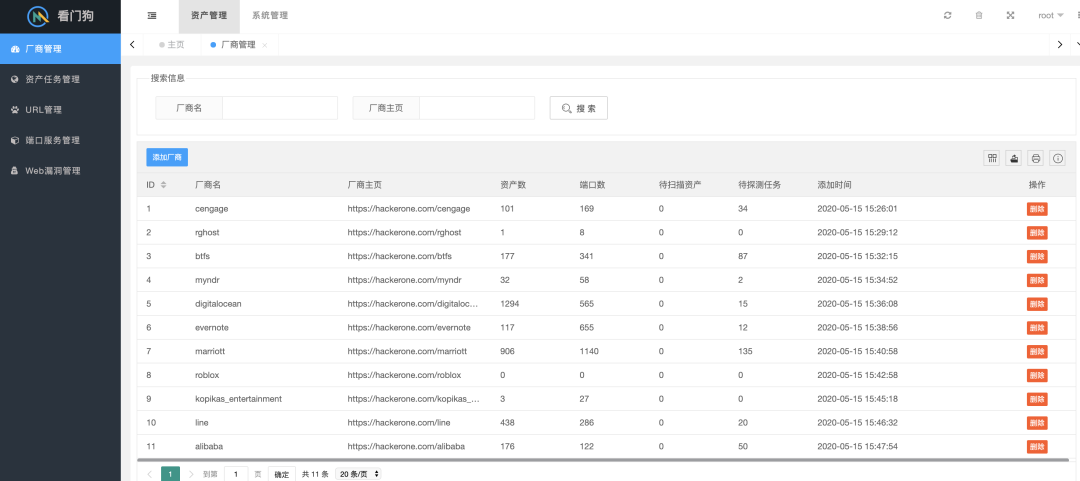The height and width of the screenshot is (481, 1080).
Task: Focus the page number jump input
Action: (236, 474)
